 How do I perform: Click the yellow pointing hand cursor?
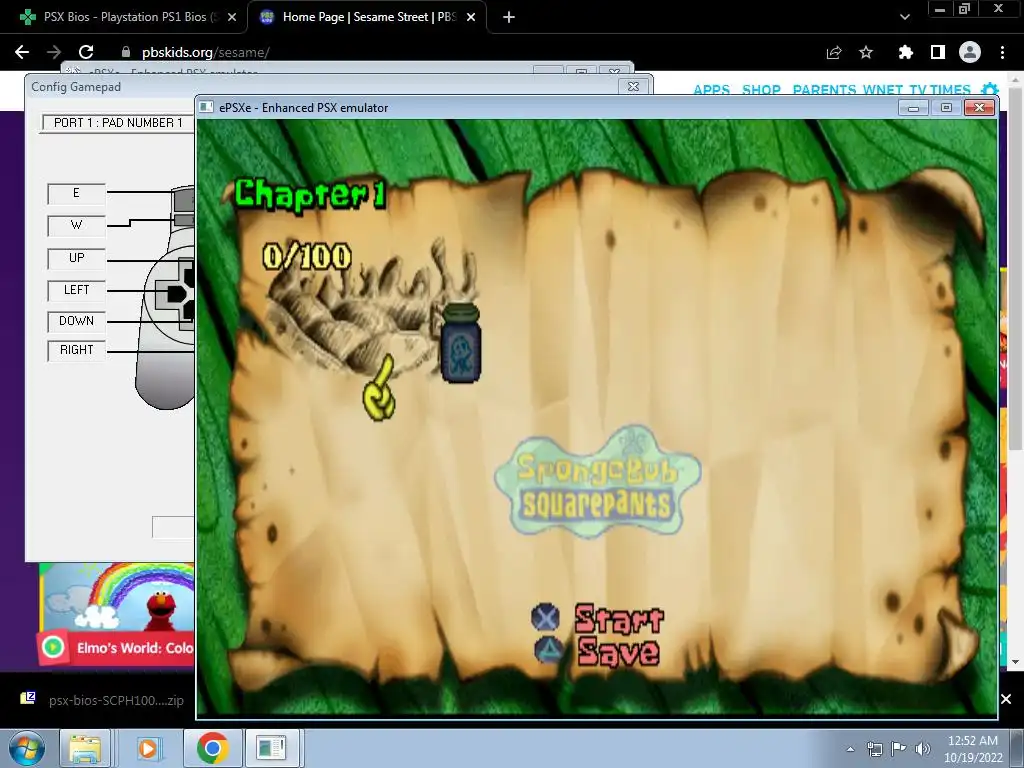381,388
